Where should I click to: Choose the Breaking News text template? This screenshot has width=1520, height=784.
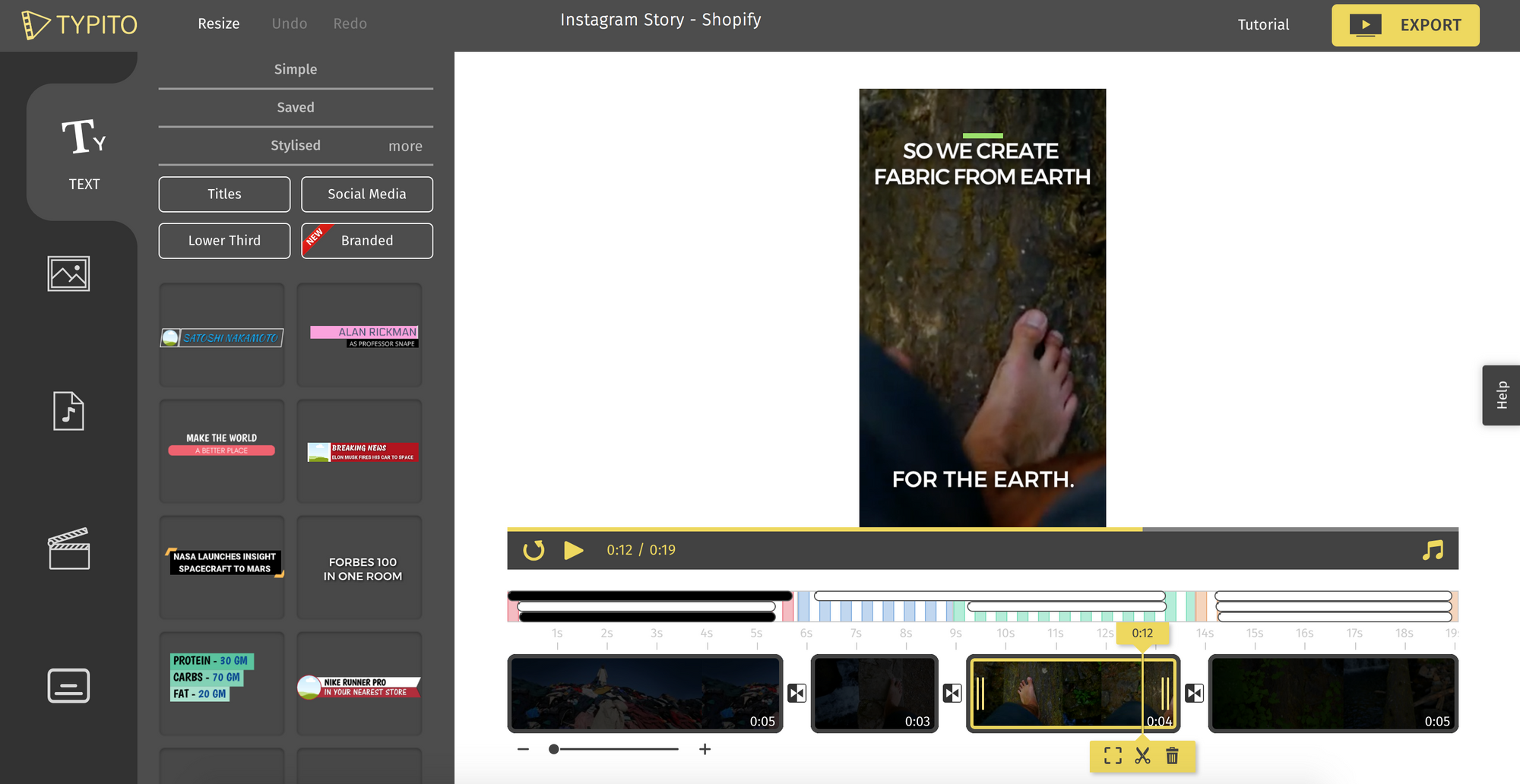pyautogui.click(x=359, y=451)
